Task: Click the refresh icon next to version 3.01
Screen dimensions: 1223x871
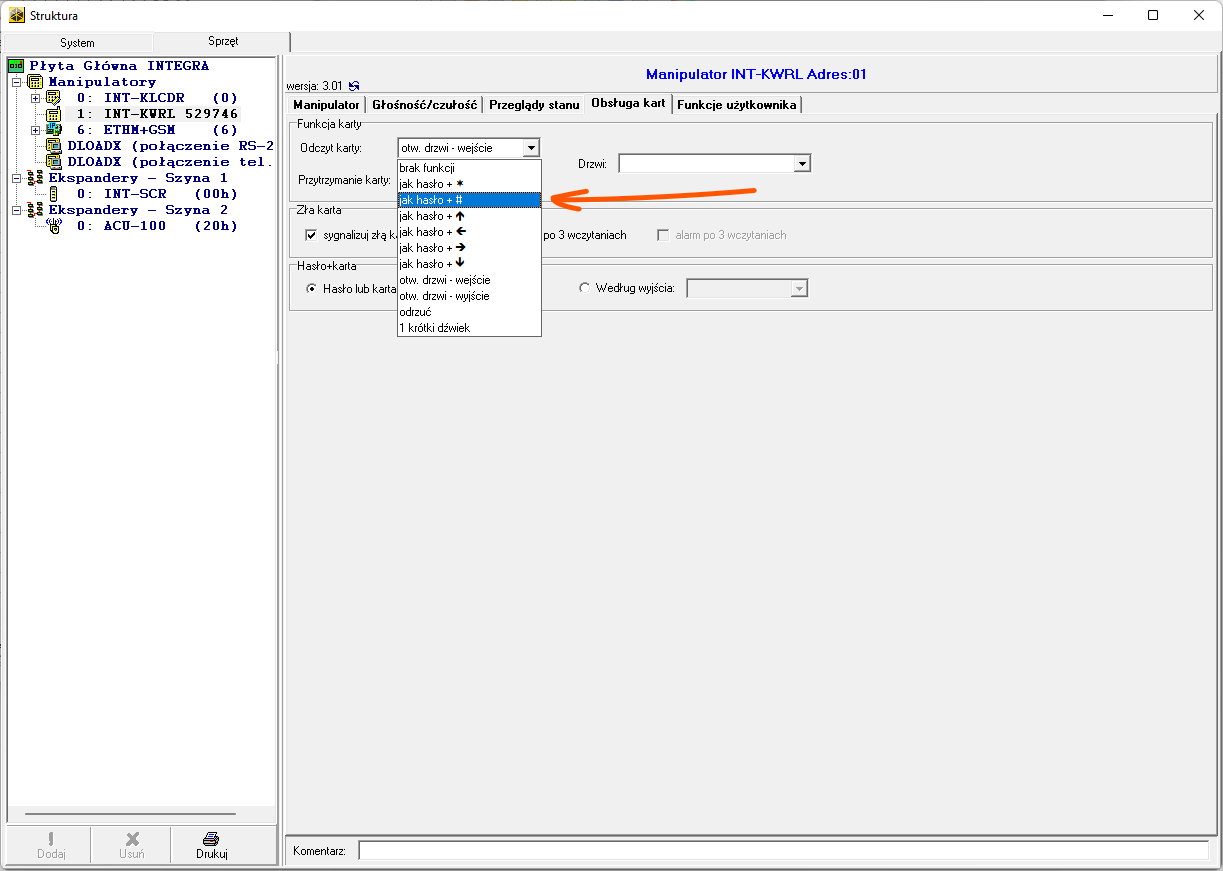Action: [354, 86]
